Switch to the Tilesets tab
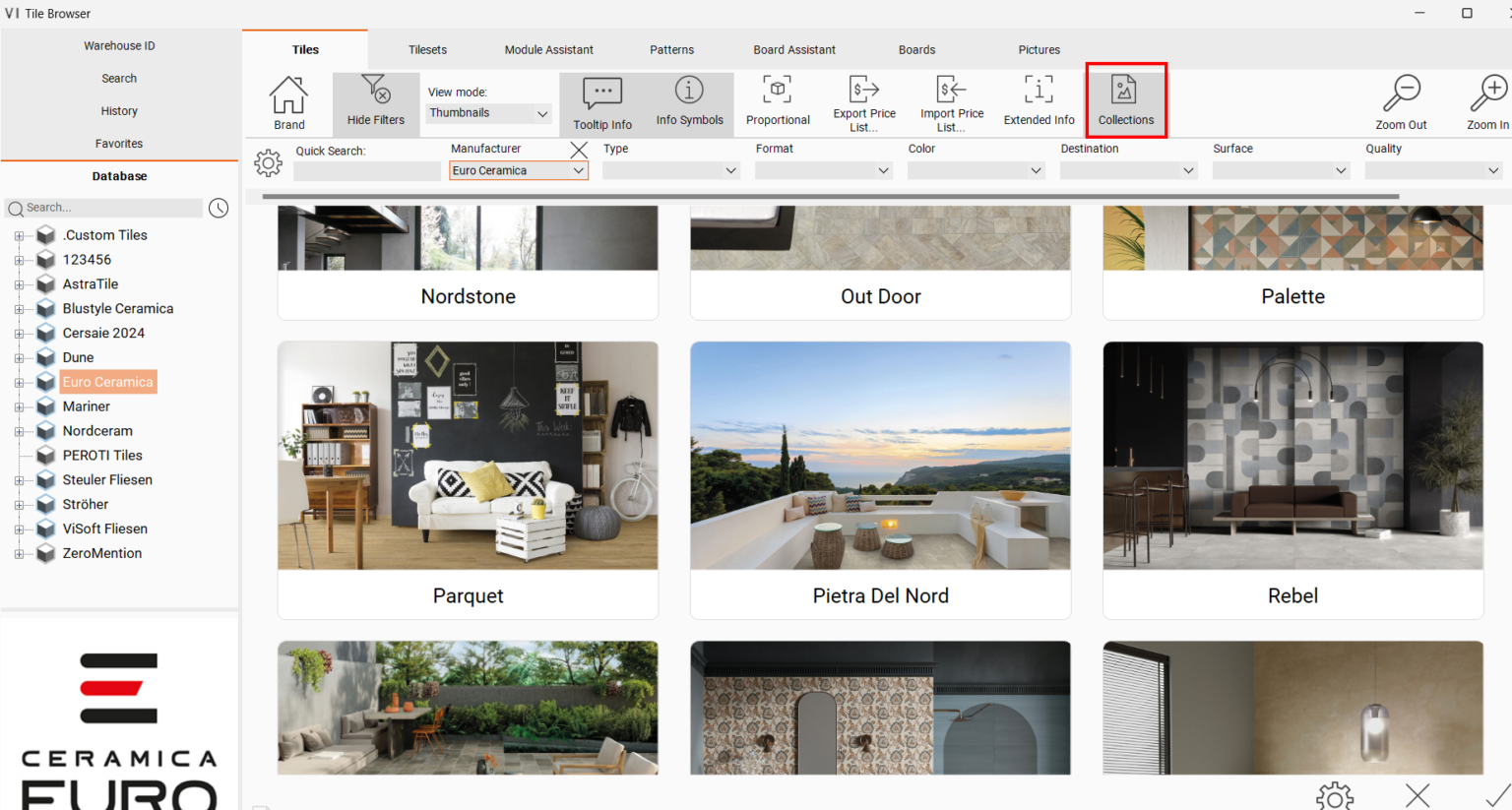 (427, 50)
